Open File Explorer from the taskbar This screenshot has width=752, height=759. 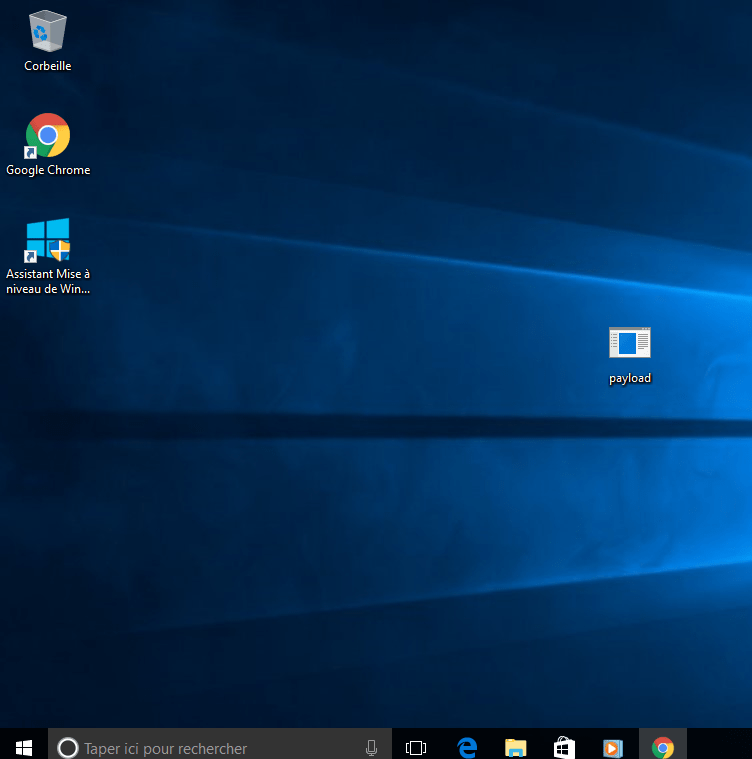515,747
